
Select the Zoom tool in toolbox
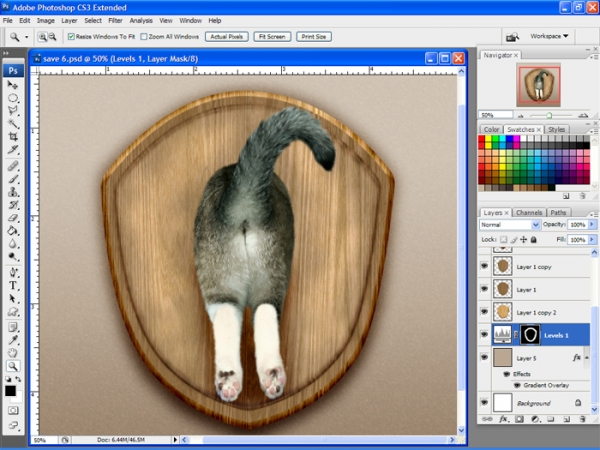pos(13,366)
